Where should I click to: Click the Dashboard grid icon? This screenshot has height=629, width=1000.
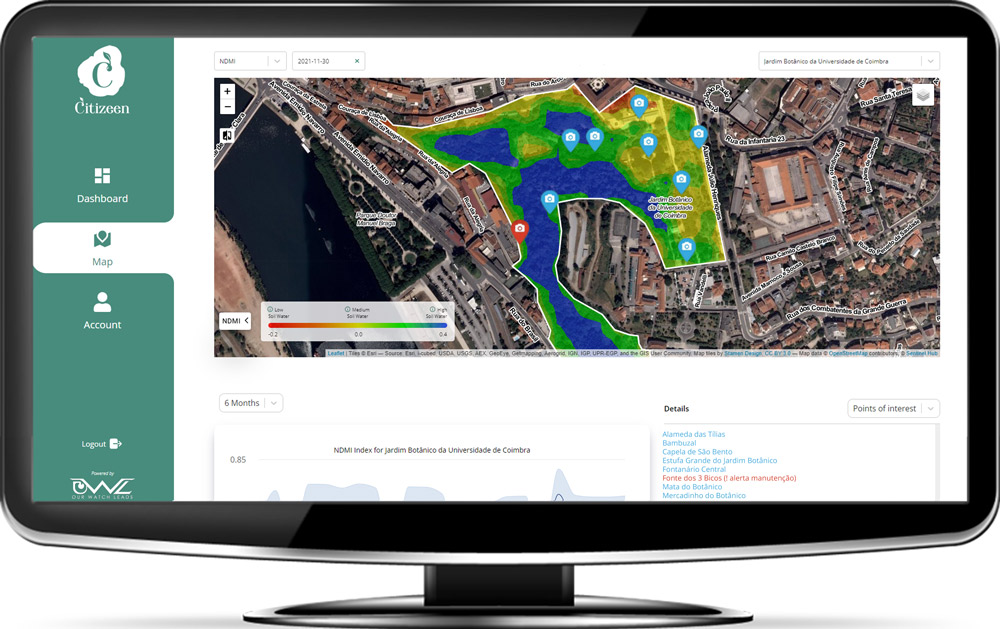click(102, 176)
